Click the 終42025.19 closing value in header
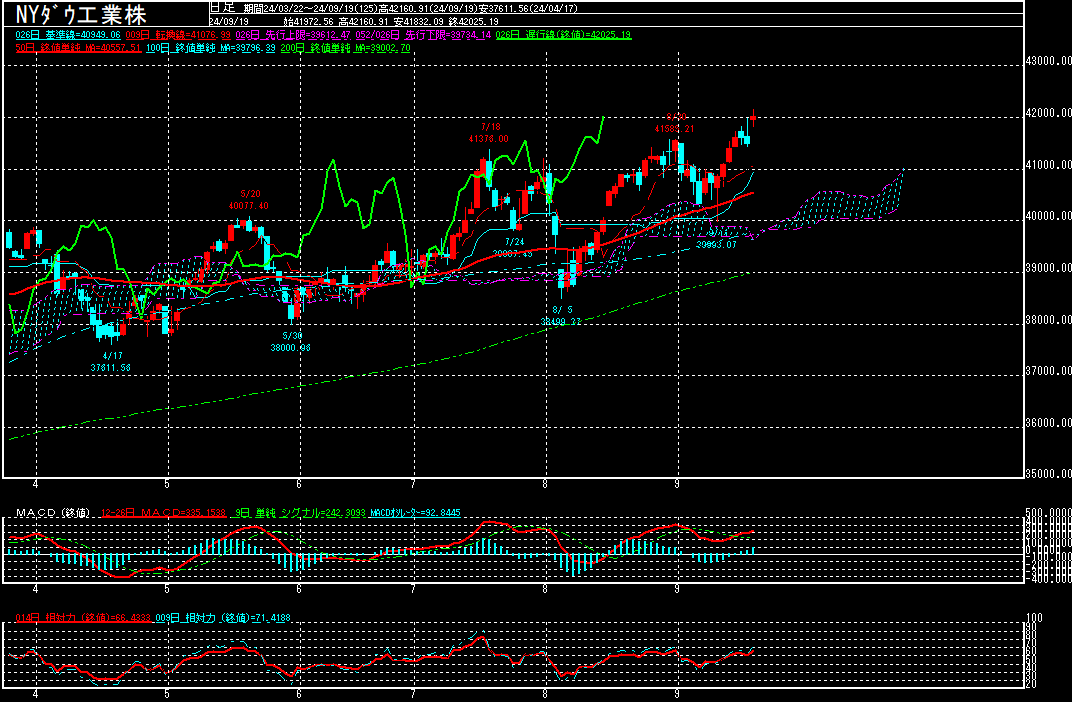The height and width of the screenshot is (702, 1076). (x=473, y=22)
